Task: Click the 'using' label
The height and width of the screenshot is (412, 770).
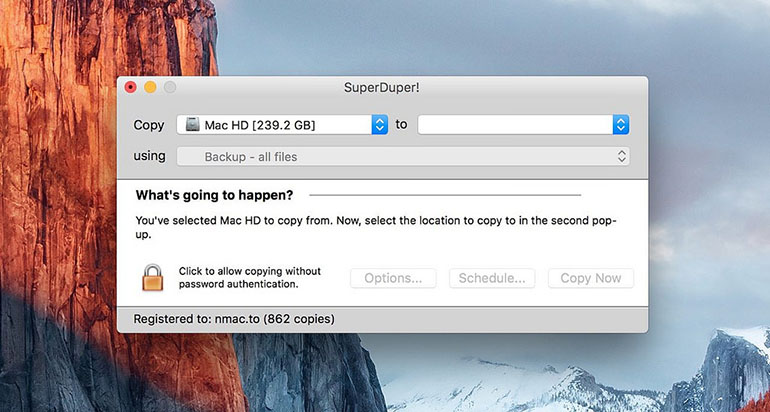Action: [149, 156]
